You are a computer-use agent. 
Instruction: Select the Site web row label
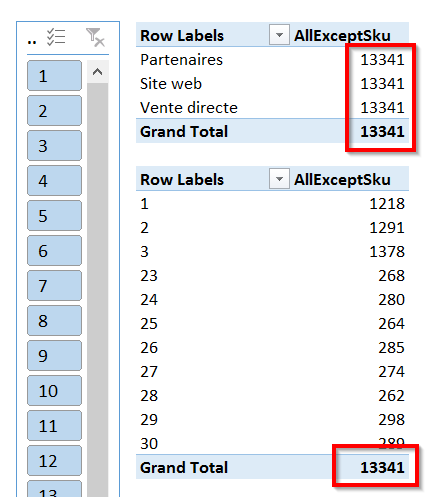171,84
